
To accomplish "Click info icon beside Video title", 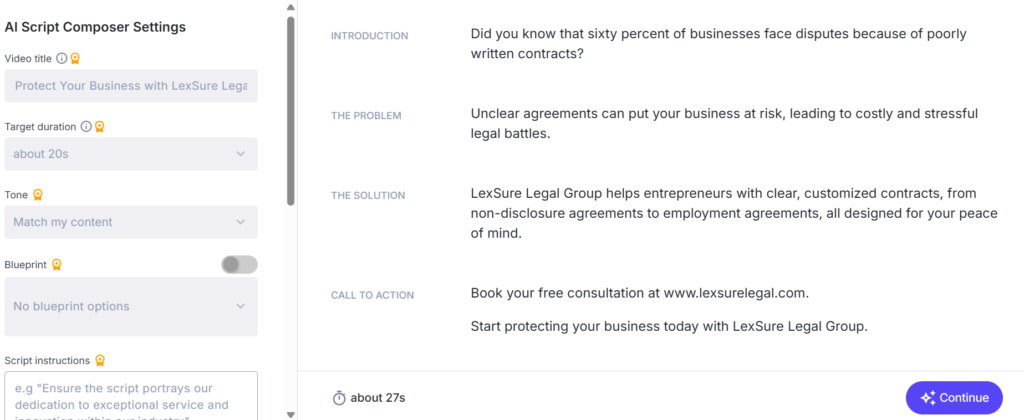I will coord(62,58).
